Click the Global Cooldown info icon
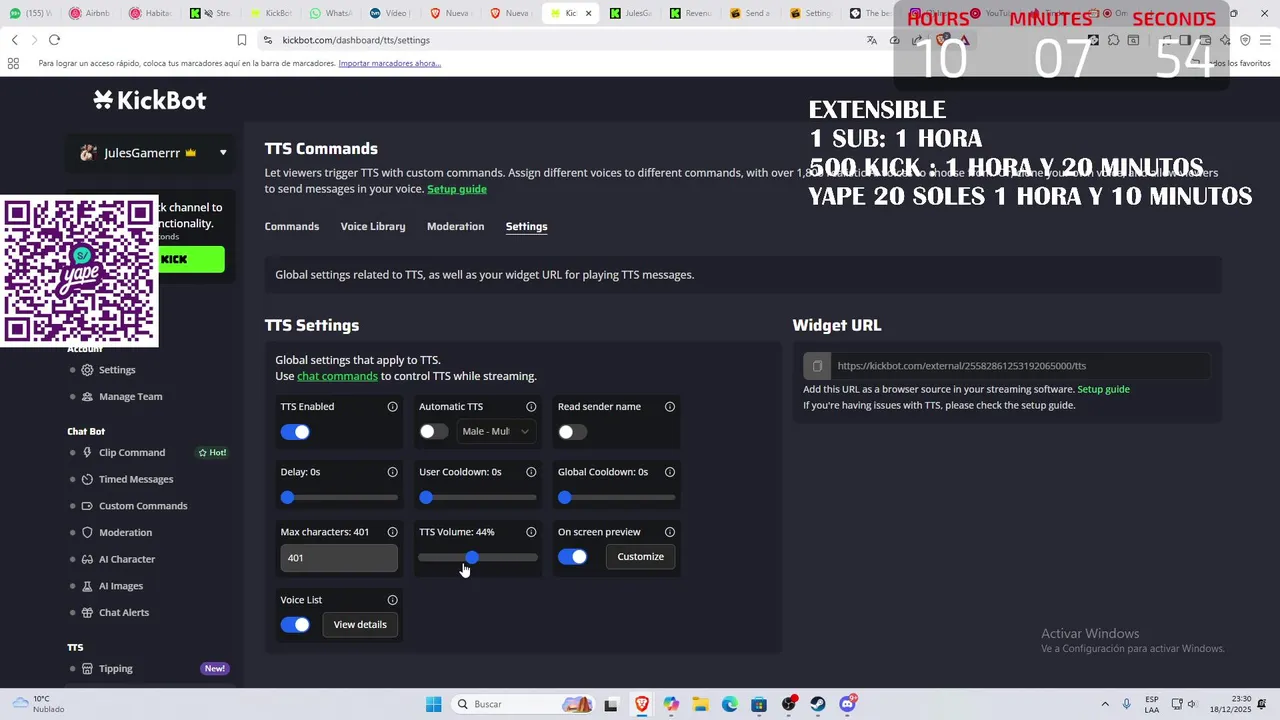Screen dimensions: 1280x720 (x=670, y=472)
